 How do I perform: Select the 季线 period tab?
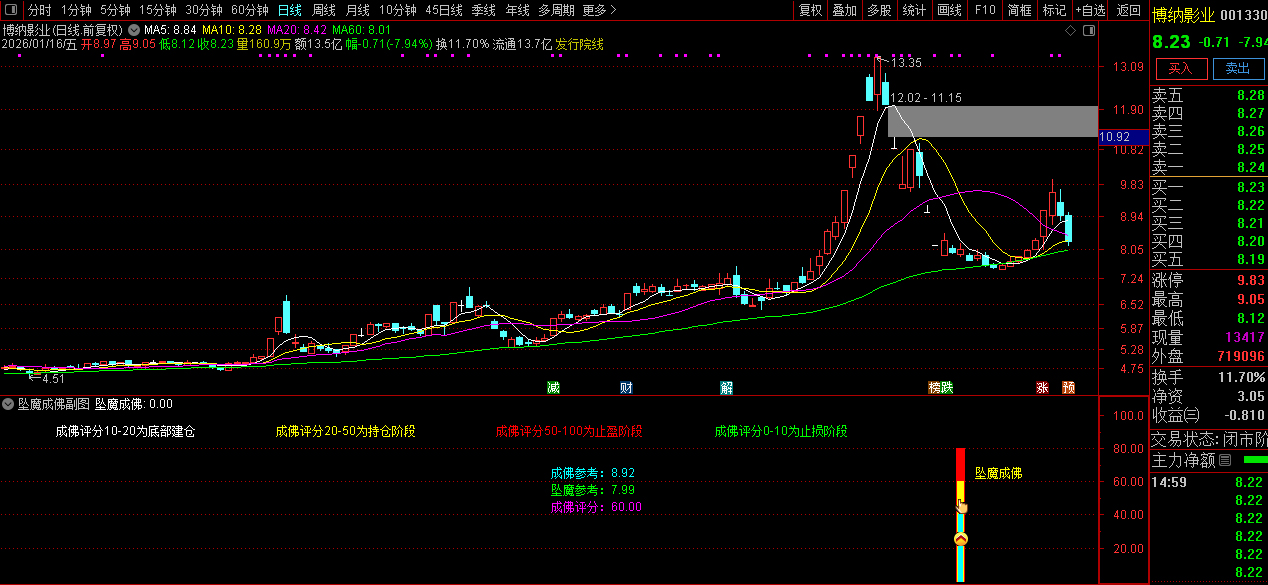[484, 10]
